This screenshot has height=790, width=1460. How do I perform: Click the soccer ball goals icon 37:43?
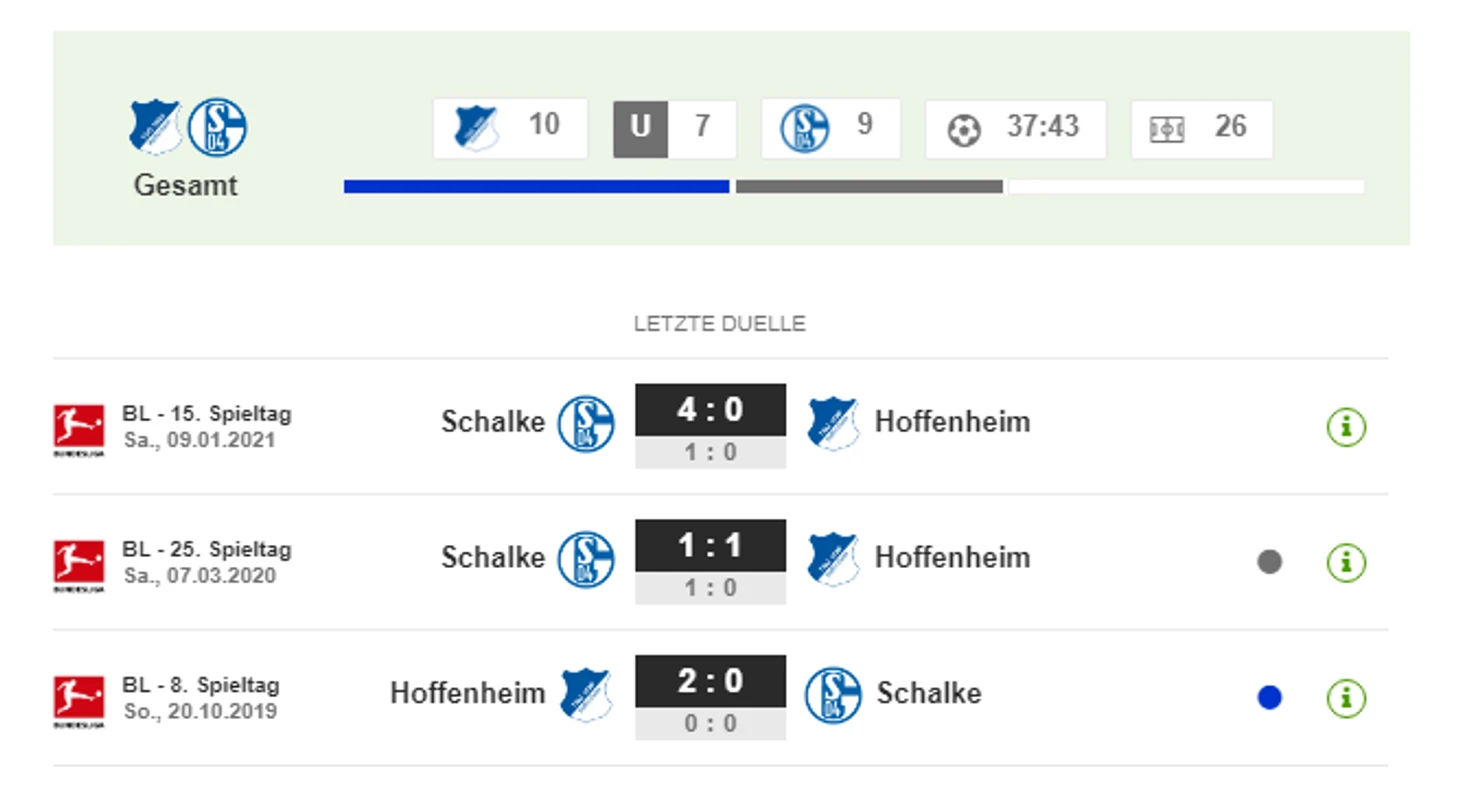[x=964, y=130]
